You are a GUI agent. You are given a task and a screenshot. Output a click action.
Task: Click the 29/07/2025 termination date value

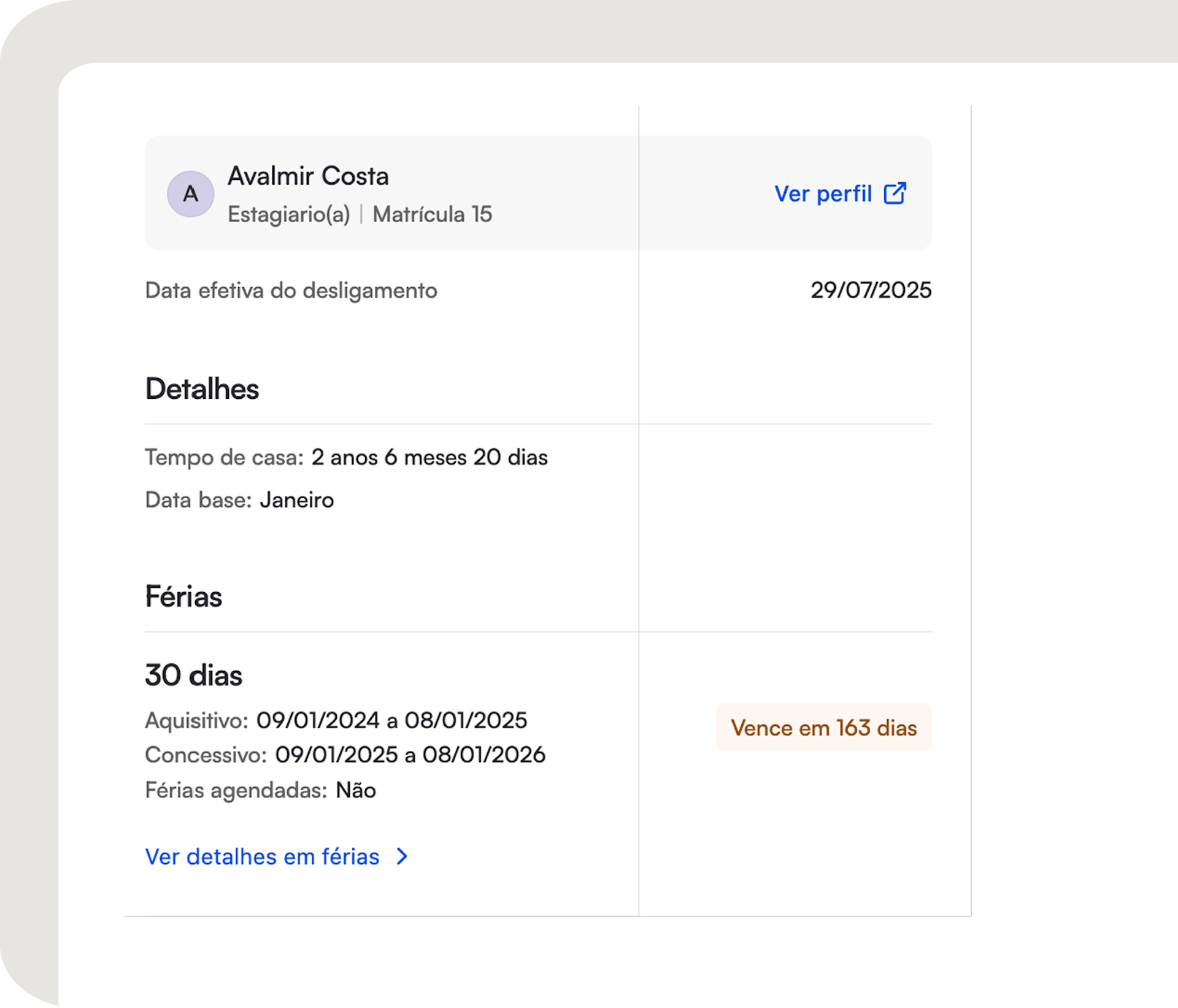point(871,290)
